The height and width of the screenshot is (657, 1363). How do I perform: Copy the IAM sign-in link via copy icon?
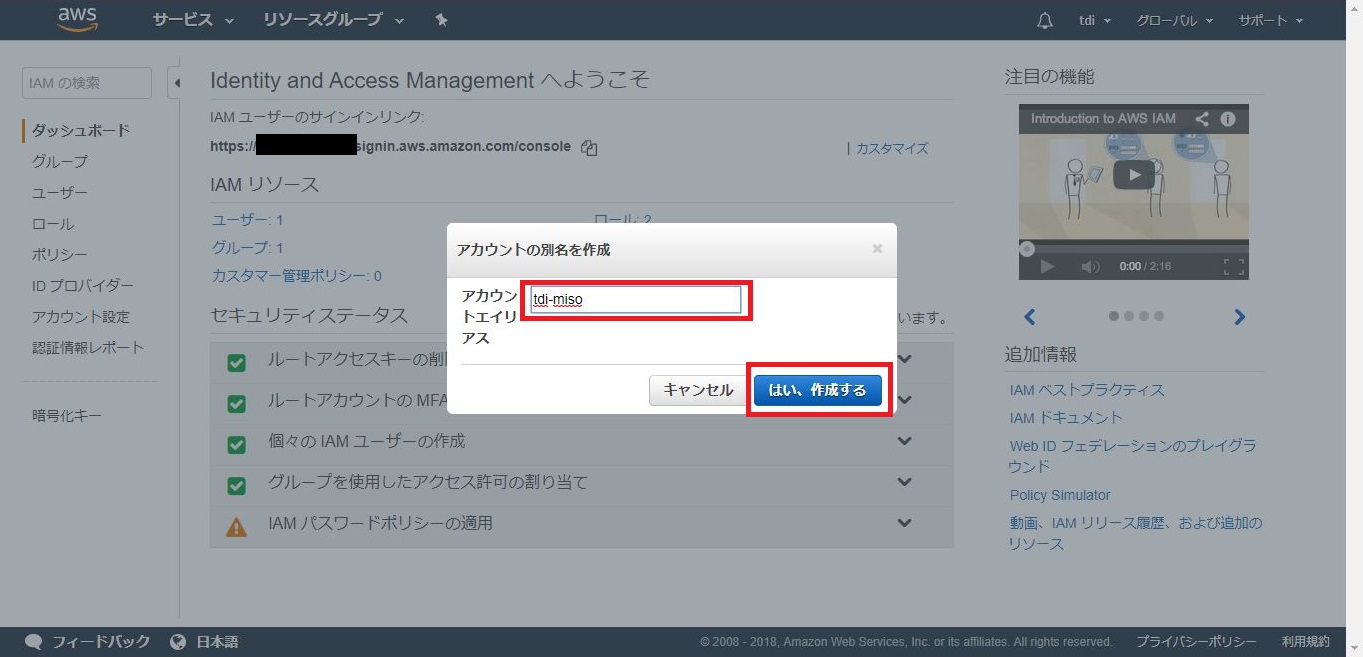point(589,148)
